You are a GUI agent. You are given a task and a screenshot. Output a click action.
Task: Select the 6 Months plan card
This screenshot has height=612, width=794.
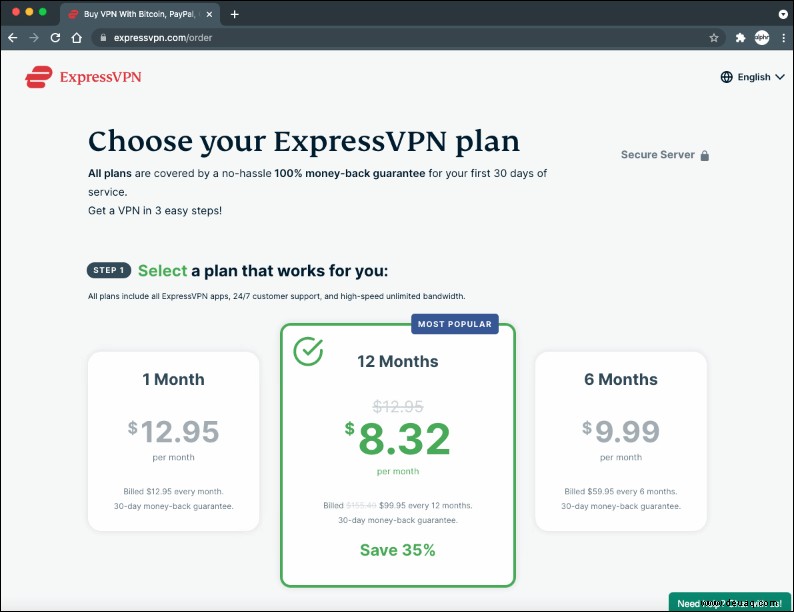tap(621, 441)
